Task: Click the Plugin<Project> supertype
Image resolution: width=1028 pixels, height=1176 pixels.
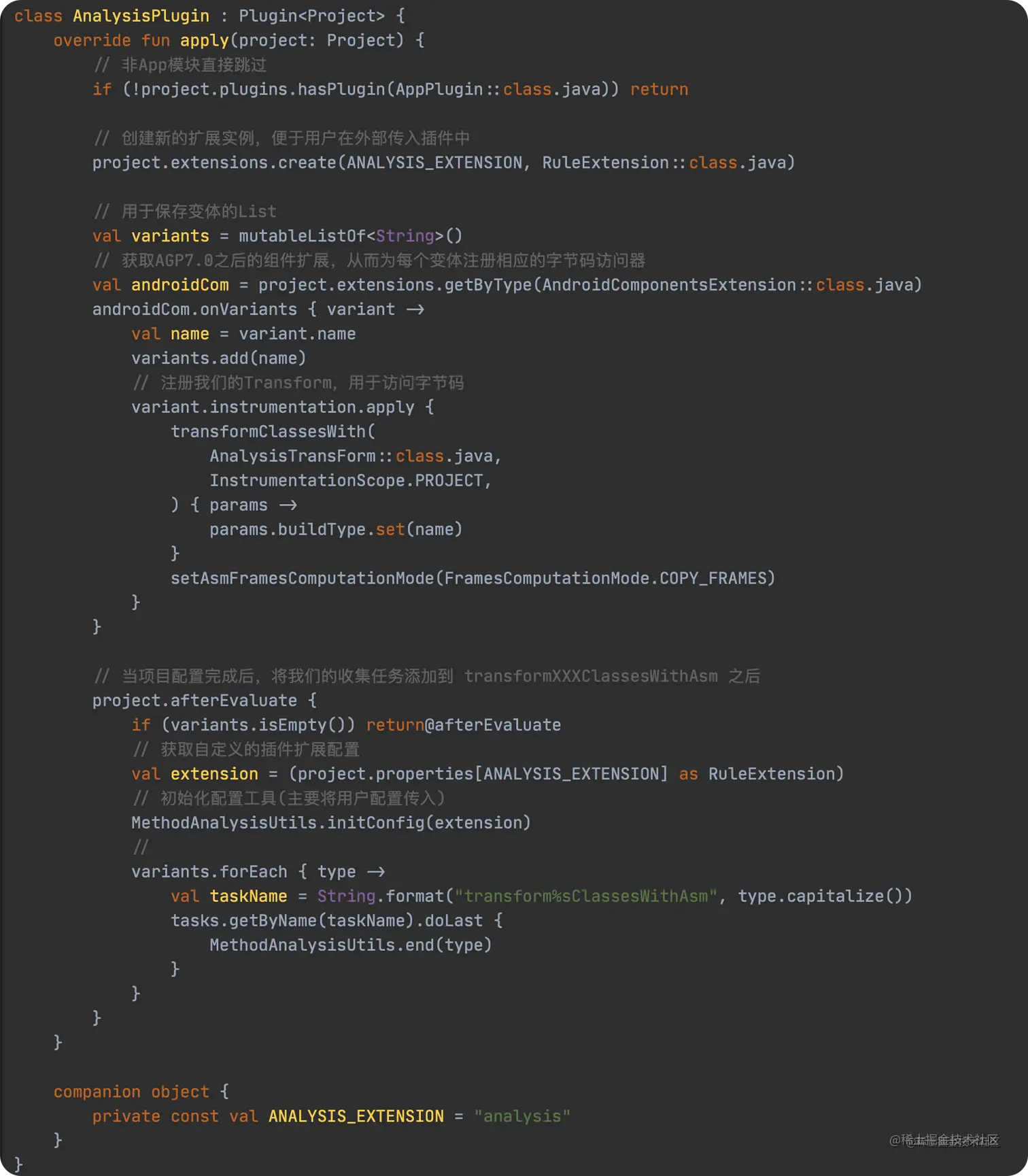Action: [x=311, y=16]
